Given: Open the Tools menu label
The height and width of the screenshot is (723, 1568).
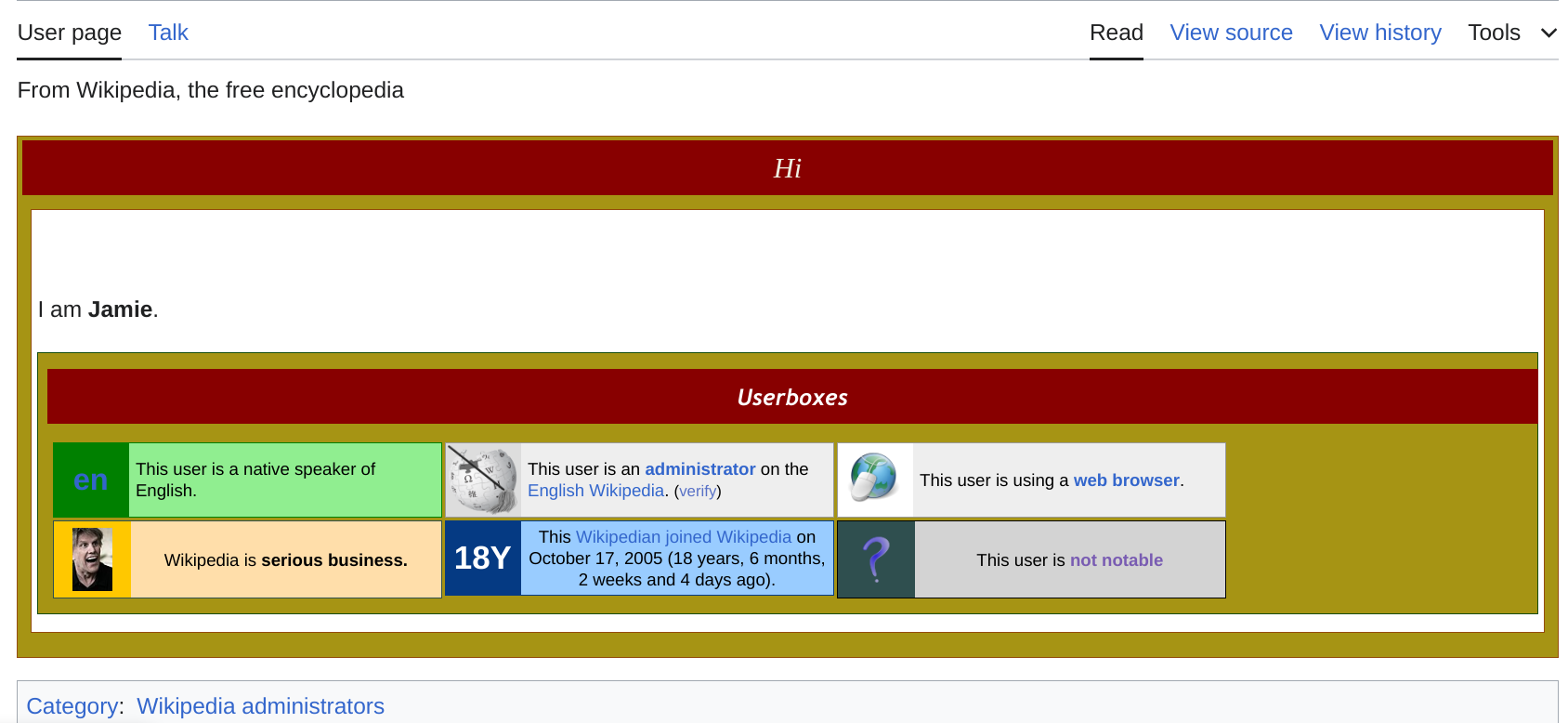Looking at the screenshot, I should coord(1494,33).
